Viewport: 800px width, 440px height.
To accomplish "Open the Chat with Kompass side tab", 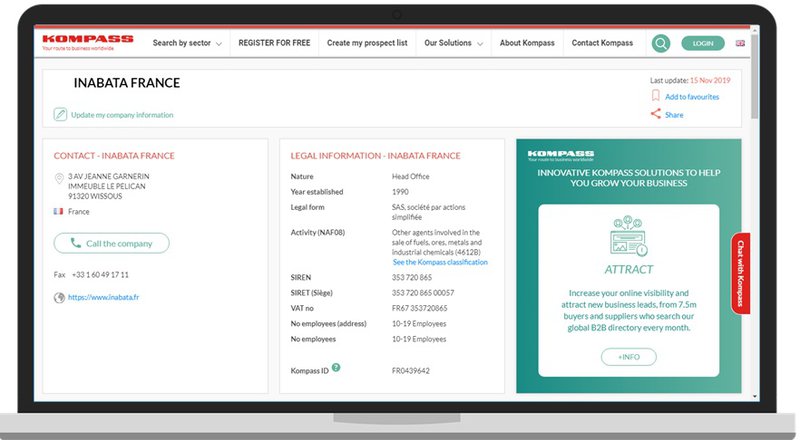I will point(741,273).
